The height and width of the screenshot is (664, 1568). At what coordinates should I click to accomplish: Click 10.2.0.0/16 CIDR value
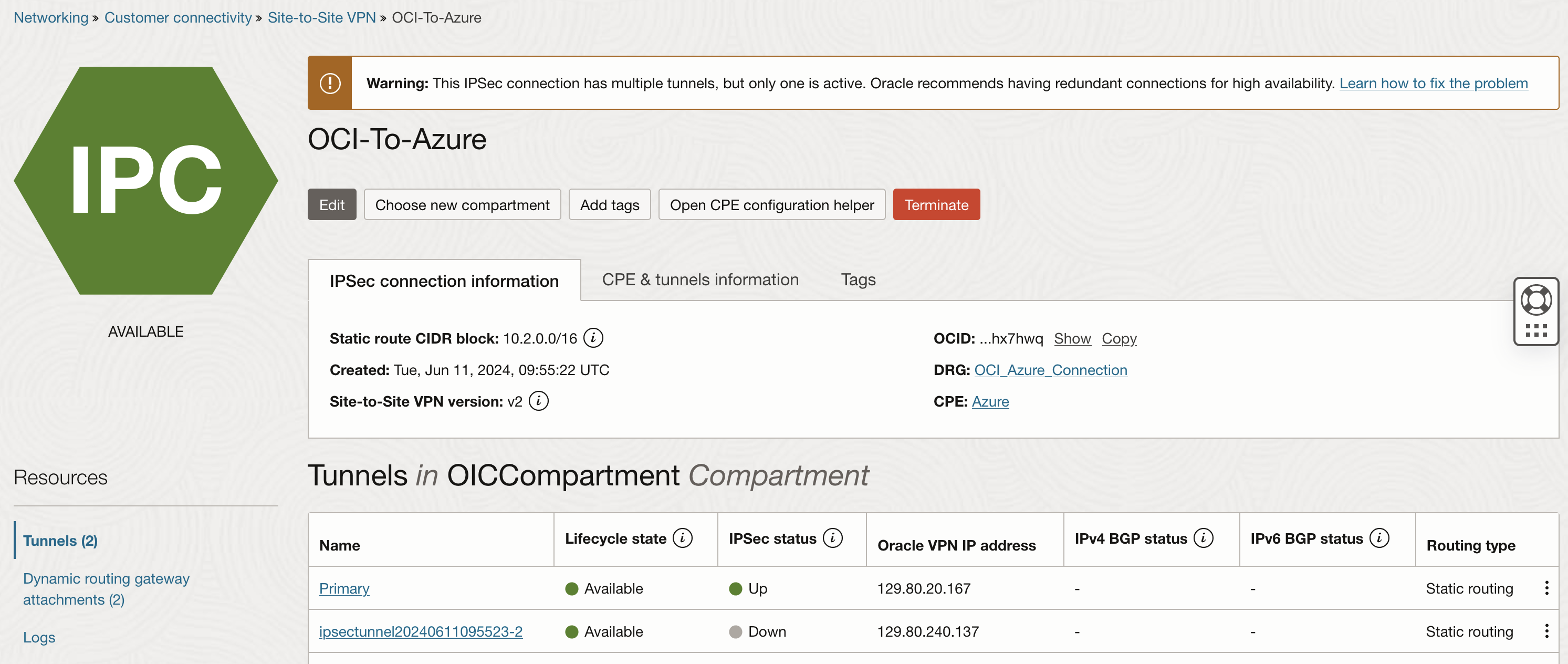pos(539,339)
